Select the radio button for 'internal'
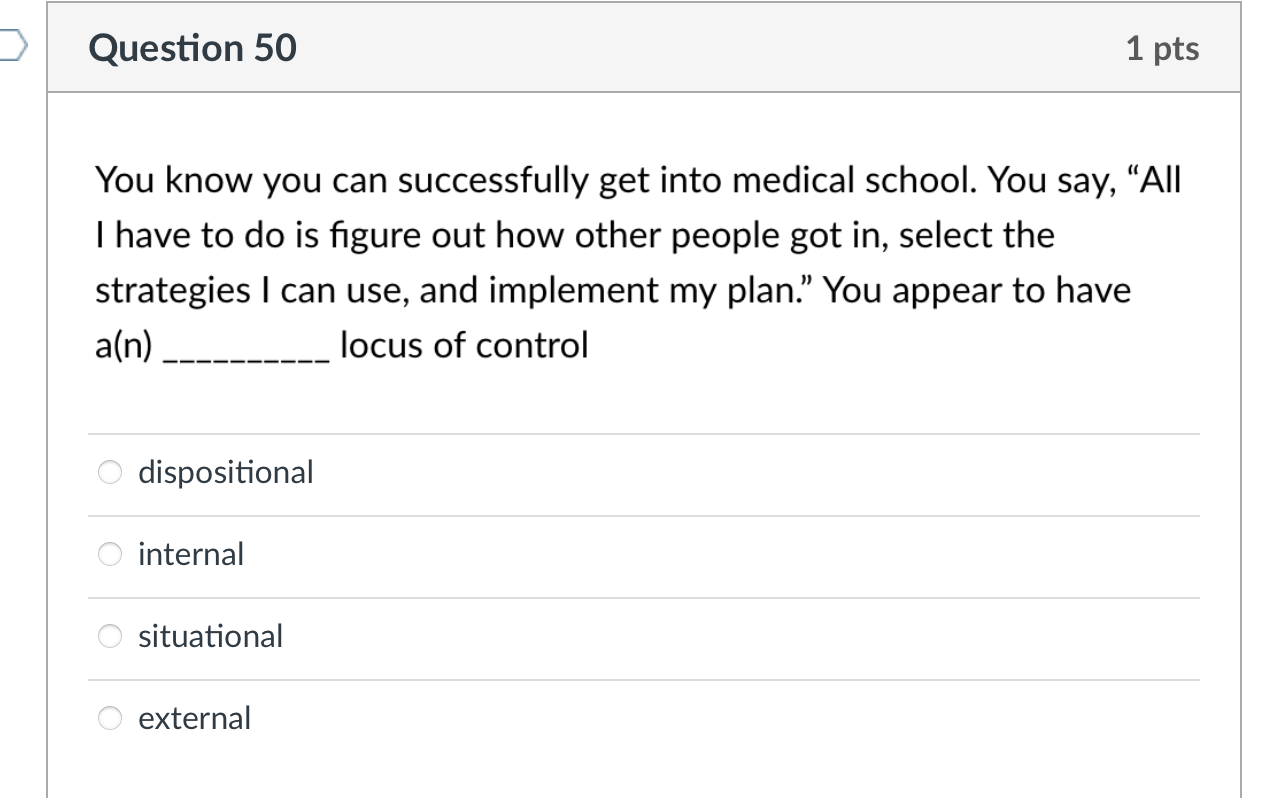The height and width of the screenshot is (798, 1276). 108,553
